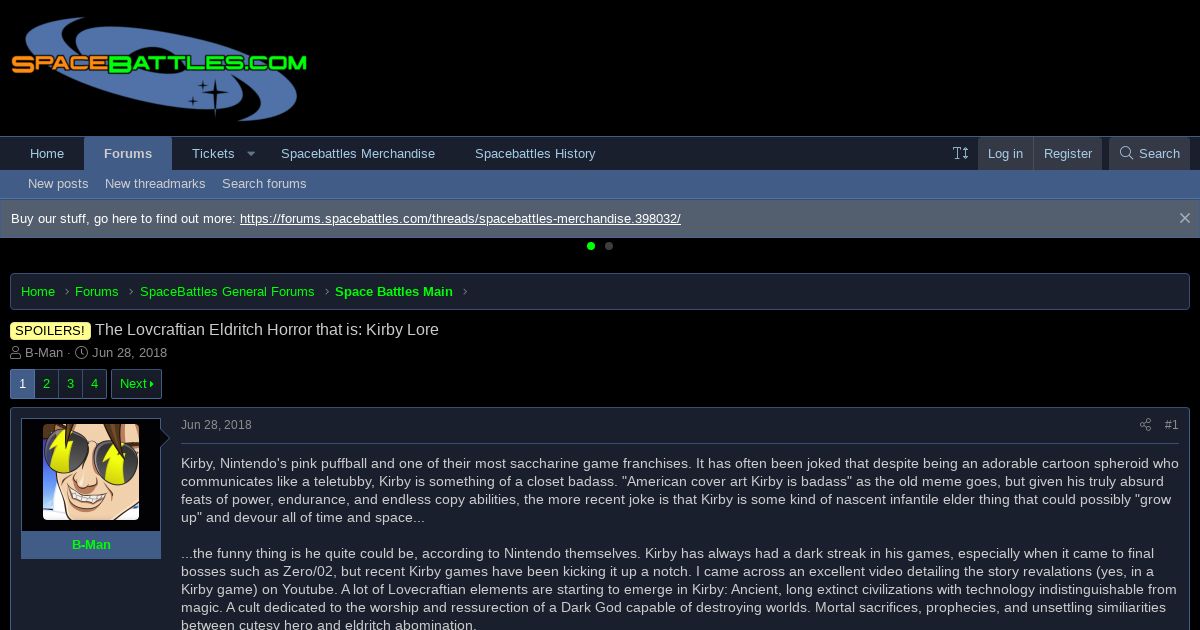Screen dimensions: 1200x630
Task: Click the thread start date Jun 28, 2018
Action: [x=129, y=353]
